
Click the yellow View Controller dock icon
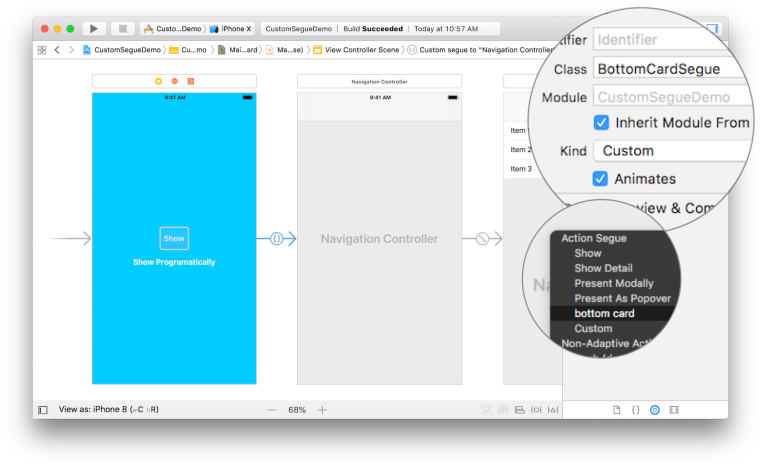[158, 81]
